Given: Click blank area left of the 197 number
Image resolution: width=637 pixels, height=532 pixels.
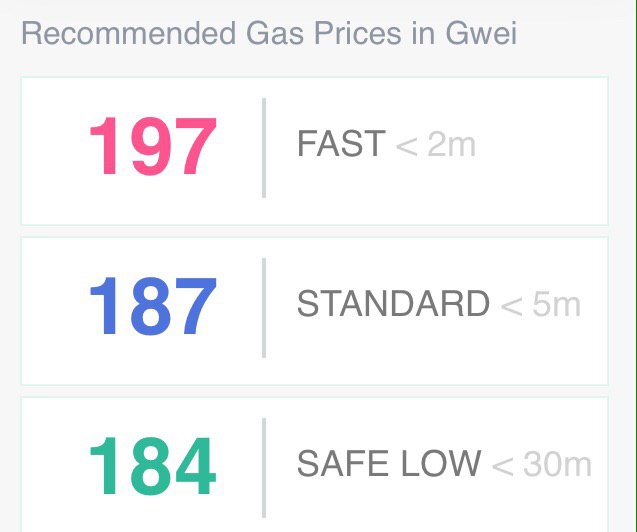Looking at the screenshot, I should [x=52, y=148].
